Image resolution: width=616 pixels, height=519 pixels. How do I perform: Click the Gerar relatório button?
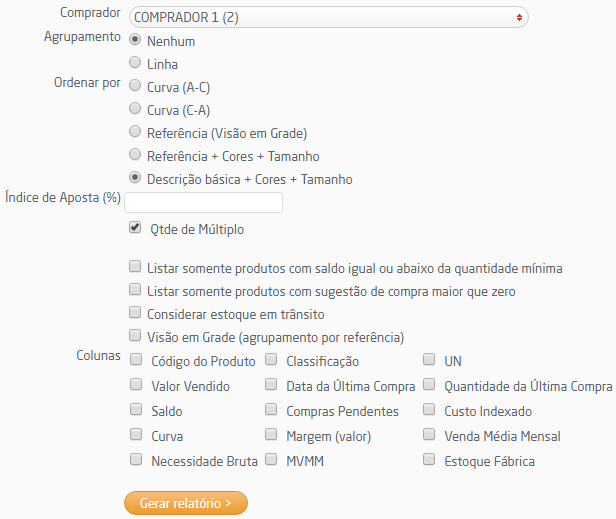pos(185,503)
